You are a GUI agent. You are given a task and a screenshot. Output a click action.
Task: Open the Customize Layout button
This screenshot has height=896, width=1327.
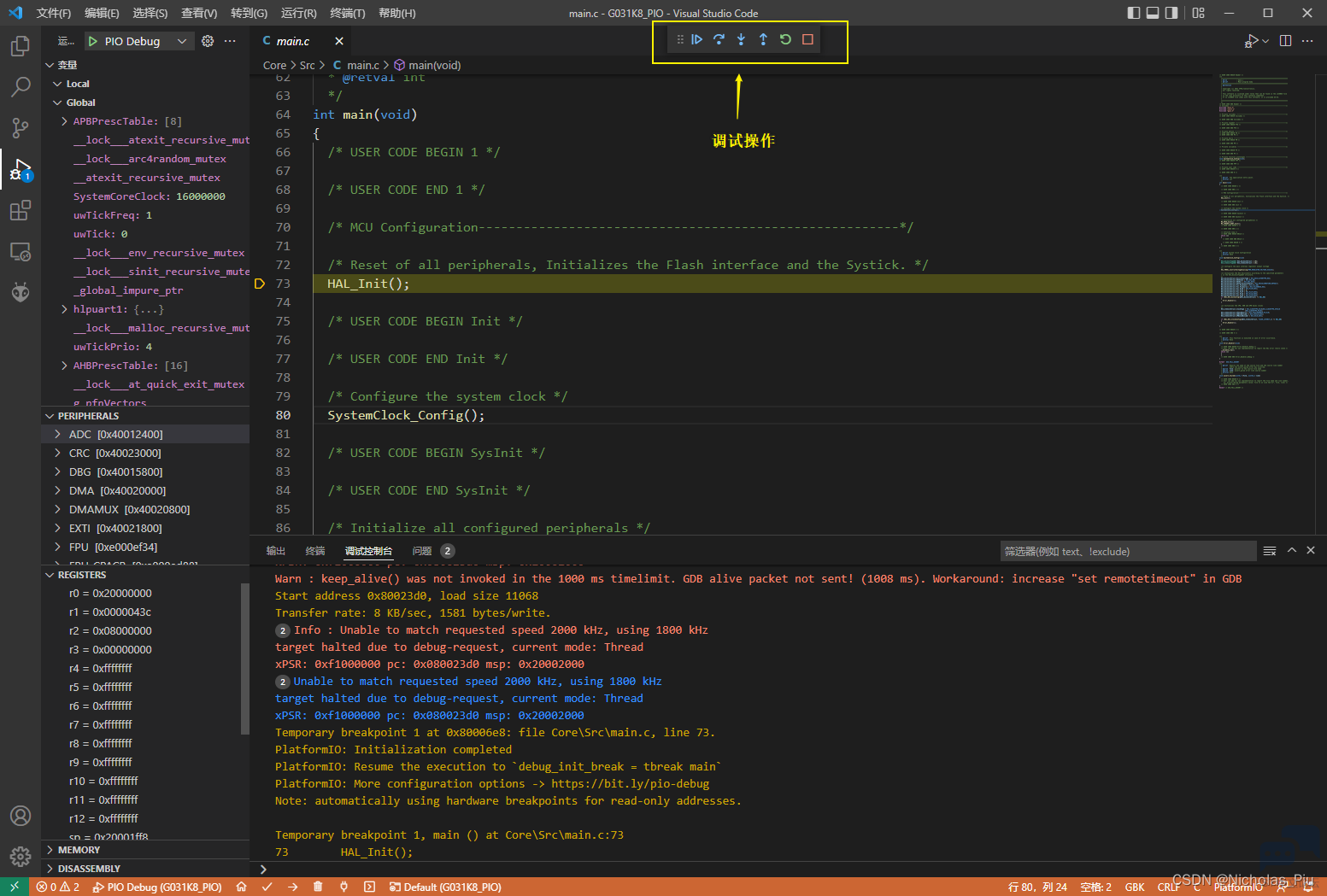(1198, 13)
